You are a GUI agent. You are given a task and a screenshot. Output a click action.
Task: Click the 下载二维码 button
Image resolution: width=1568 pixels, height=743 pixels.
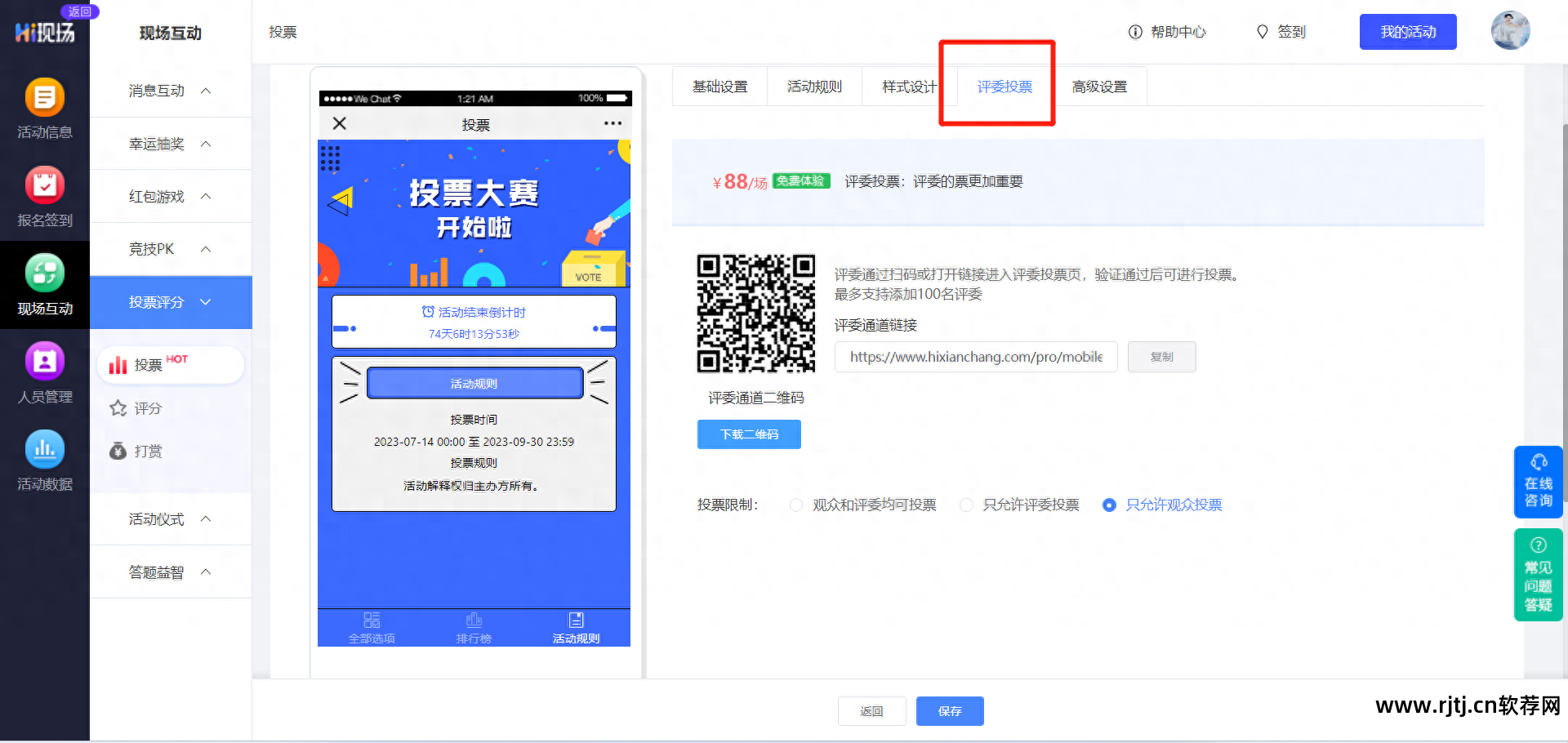tap(748, 434)
